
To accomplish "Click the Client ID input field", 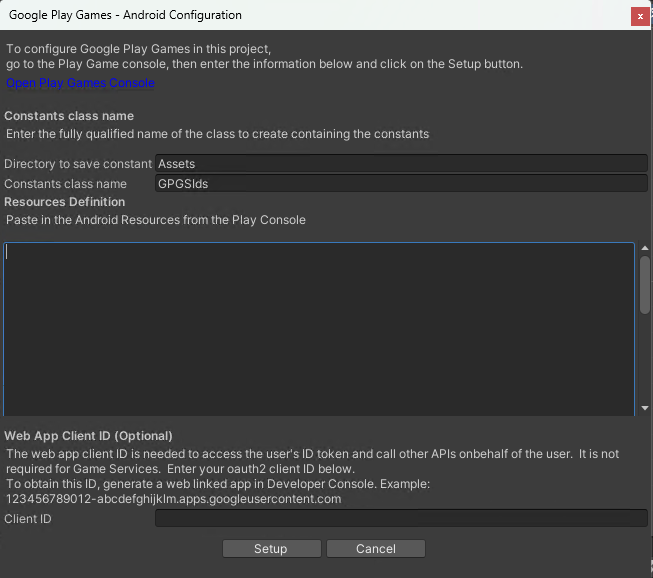I will (401, 518).
